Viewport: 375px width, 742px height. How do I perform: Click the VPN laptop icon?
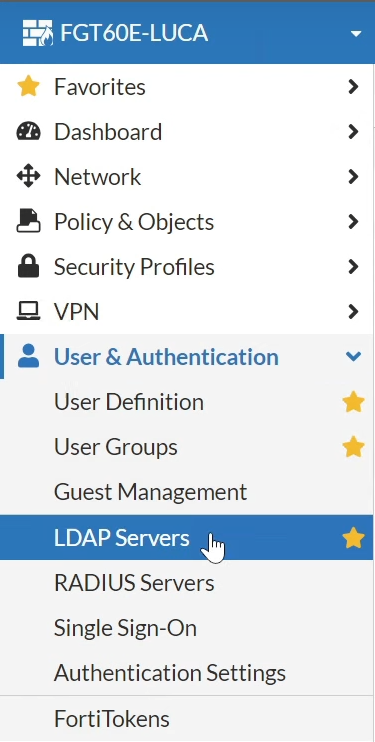tap(28, 311)
